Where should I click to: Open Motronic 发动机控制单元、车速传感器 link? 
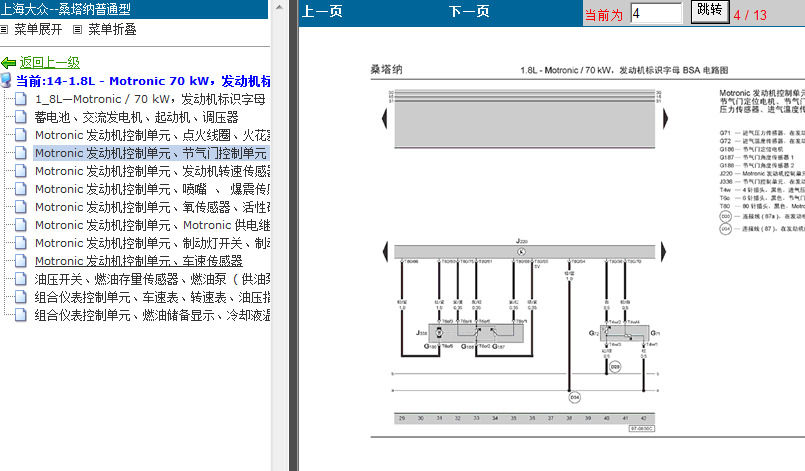(x=139, y=261)
